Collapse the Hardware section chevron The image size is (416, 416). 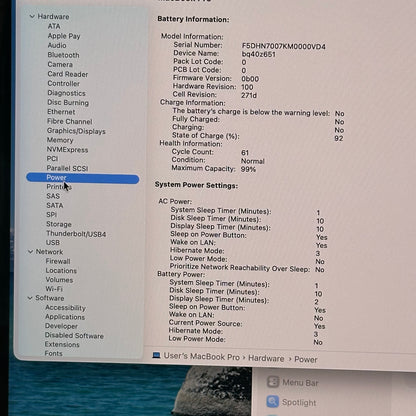[32, 16]
